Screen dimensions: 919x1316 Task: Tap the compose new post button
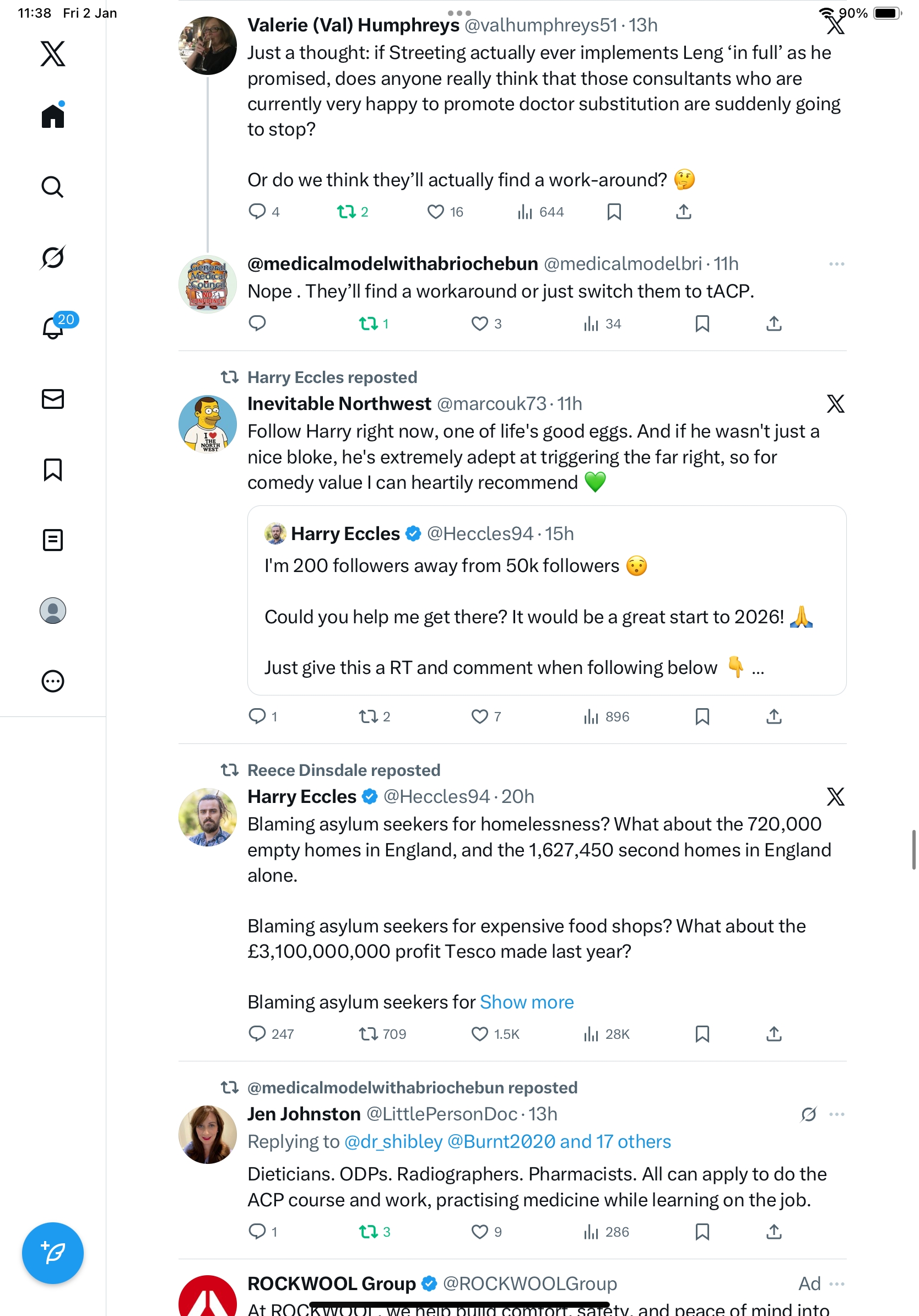[x=53, y=1253]
